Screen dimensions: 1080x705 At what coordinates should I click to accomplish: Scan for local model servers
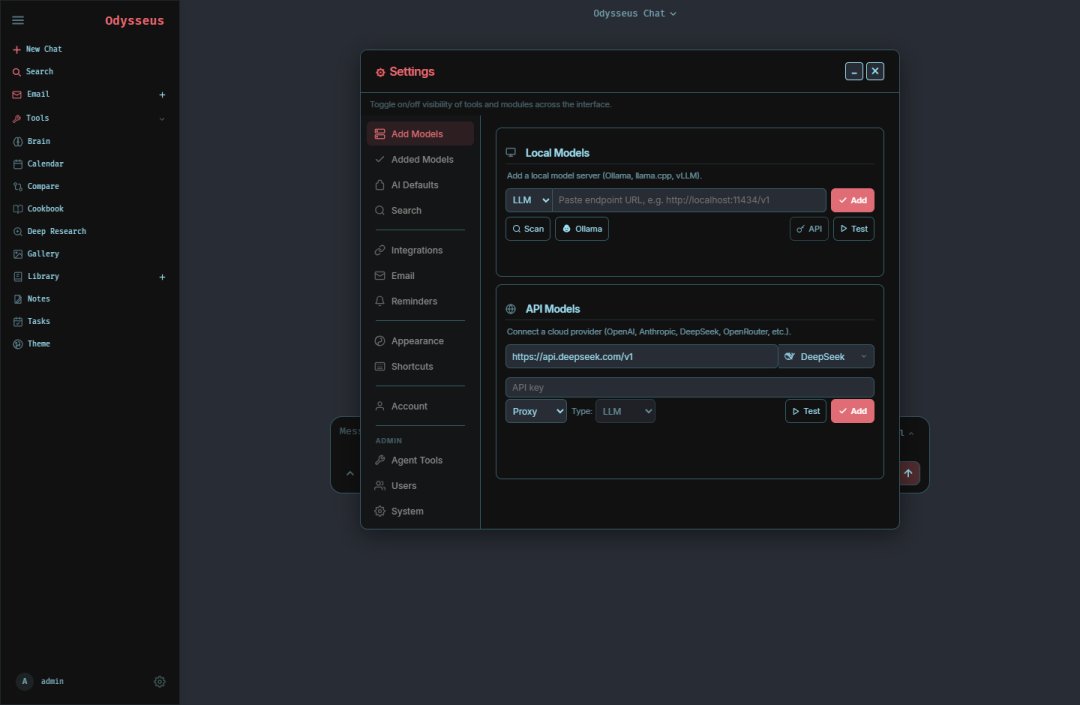(528, 229)
